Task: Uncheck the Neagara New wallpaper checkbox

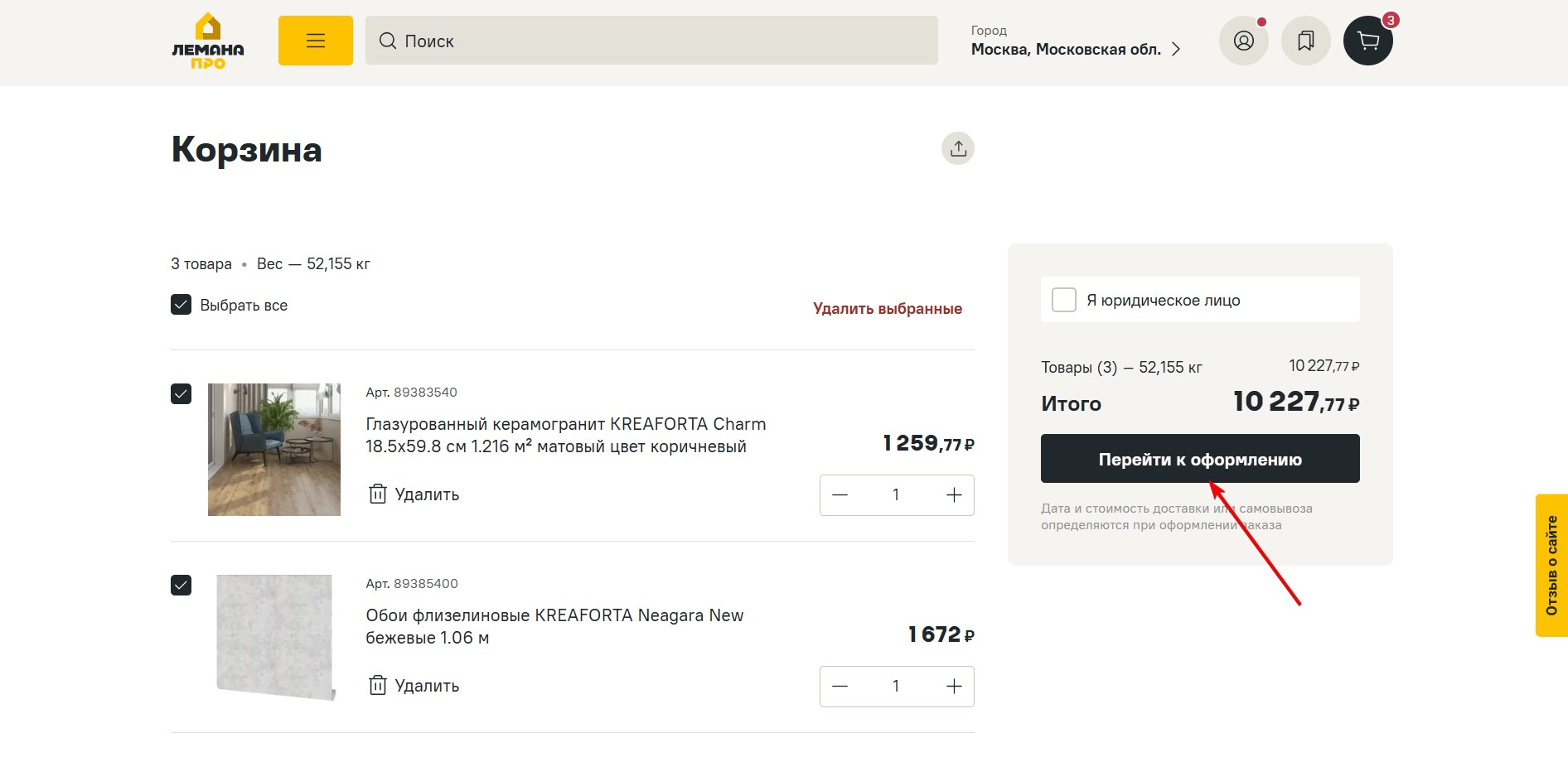Action: click(x=181, y=586)
